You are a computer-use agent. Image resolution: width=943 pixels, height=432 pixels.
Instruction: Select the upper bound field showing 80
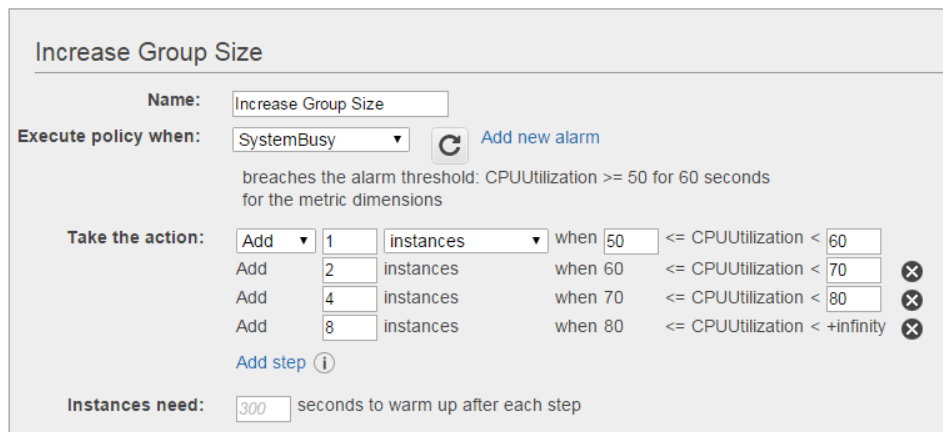853,299
